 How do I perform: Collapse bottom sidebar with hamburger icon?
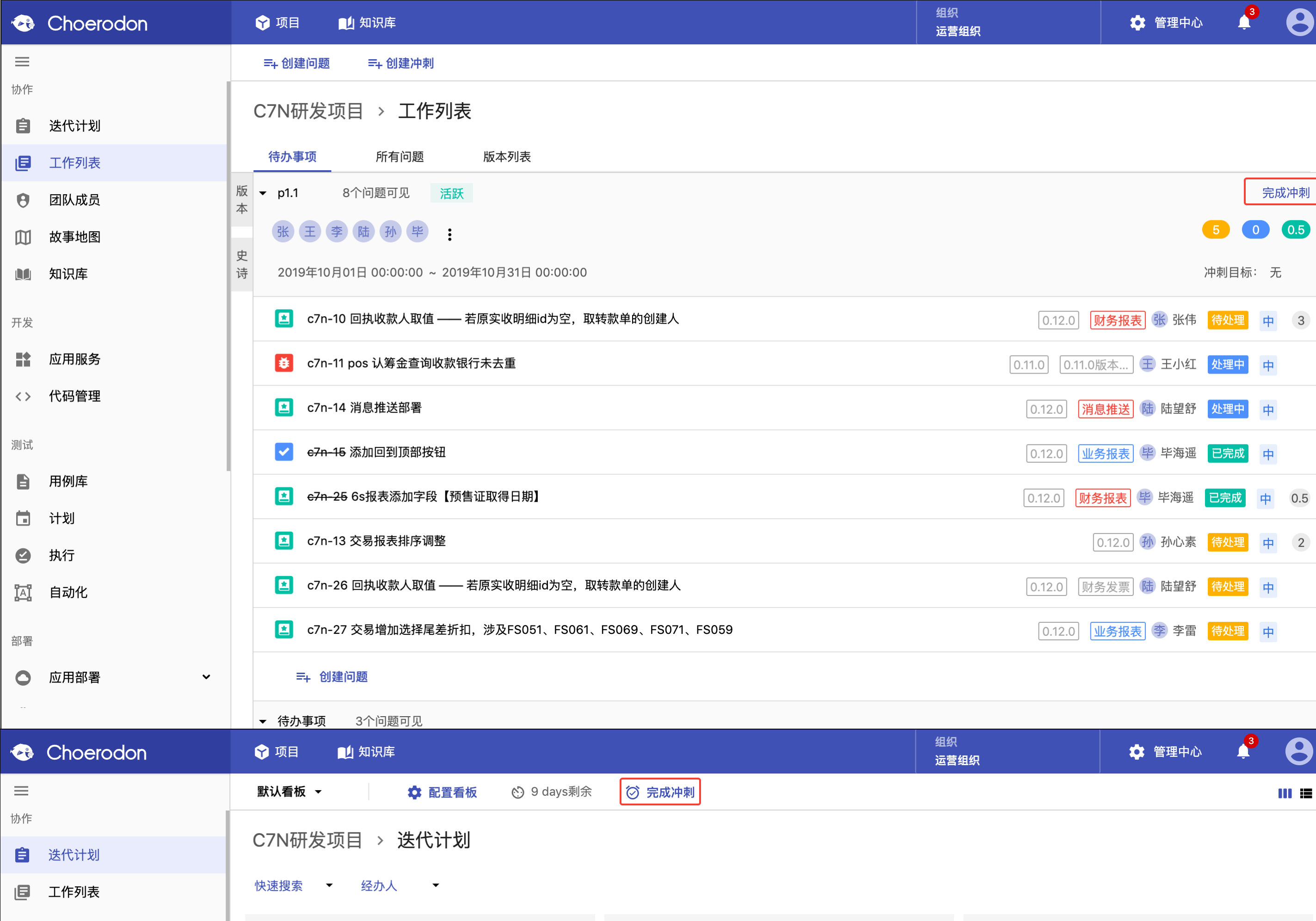(21, 791)
